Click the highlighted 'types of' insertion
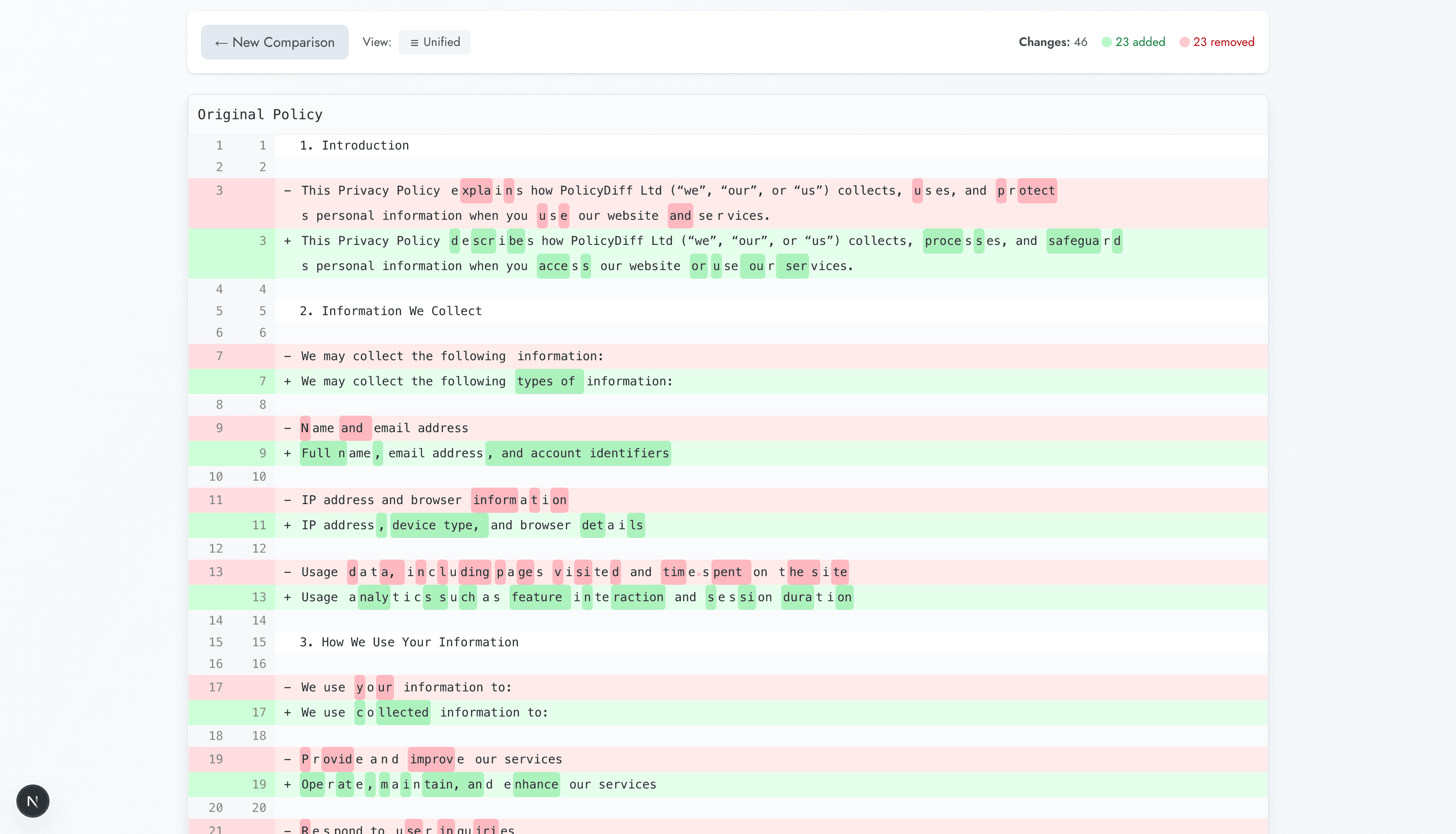Image resolution: width=1456 pixels, height=834 pixels. point(548,381)
